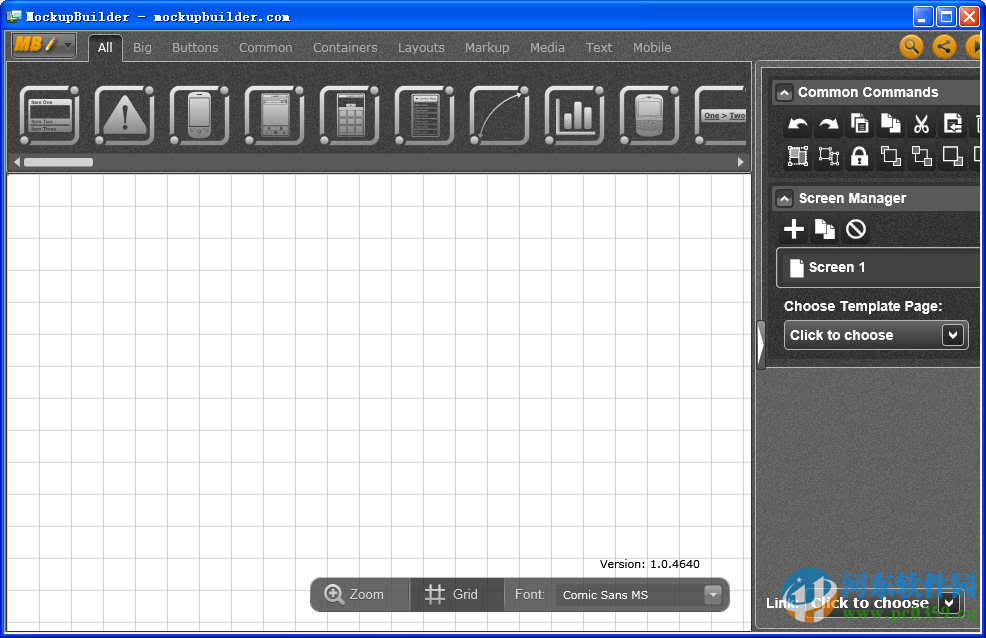Screen dimensions: 986x638
Task: Click the Lock element icon
Action: click(859, 156)
